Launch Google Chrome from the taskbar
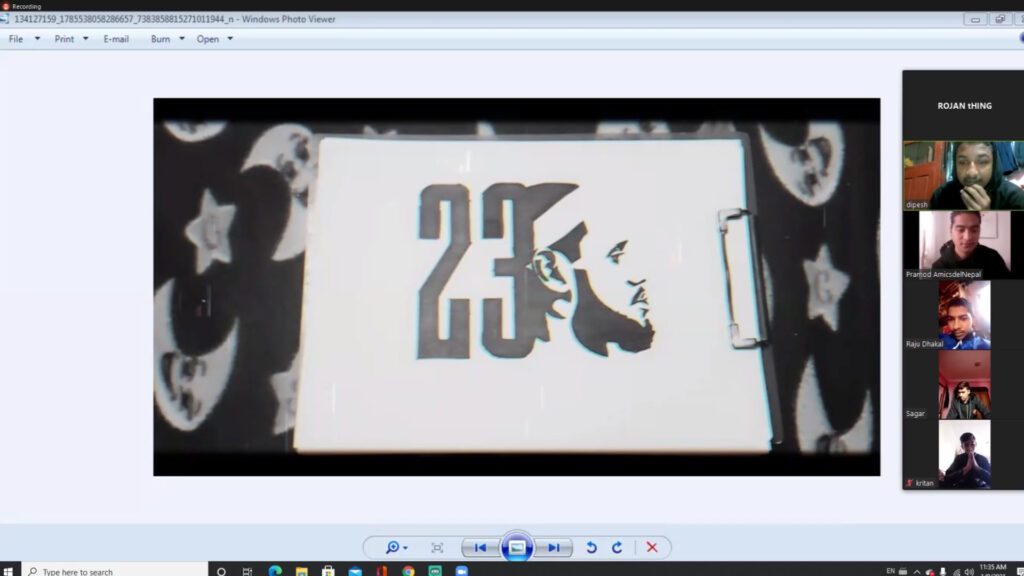Image resolution: width=1024 pixels, height=576 pixels. coord(409,571)
